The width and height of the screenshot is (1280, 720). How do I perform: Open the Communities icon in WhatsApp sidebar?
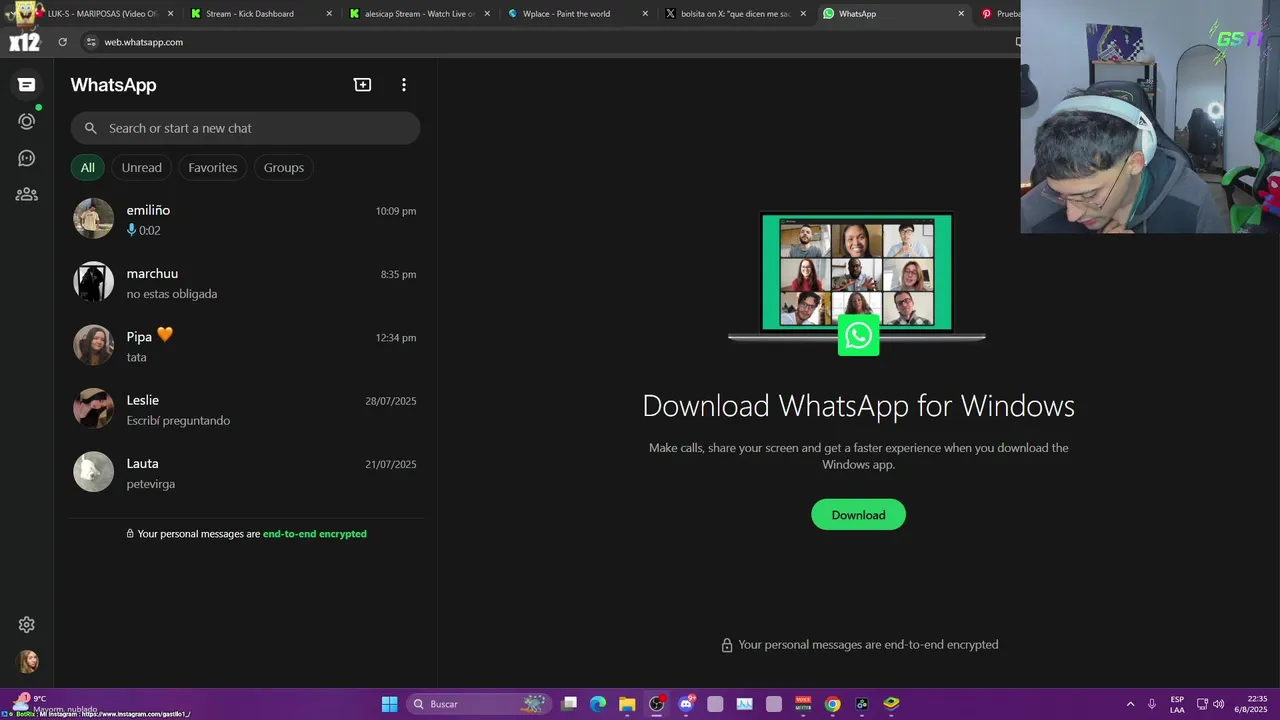coord(26,195)
